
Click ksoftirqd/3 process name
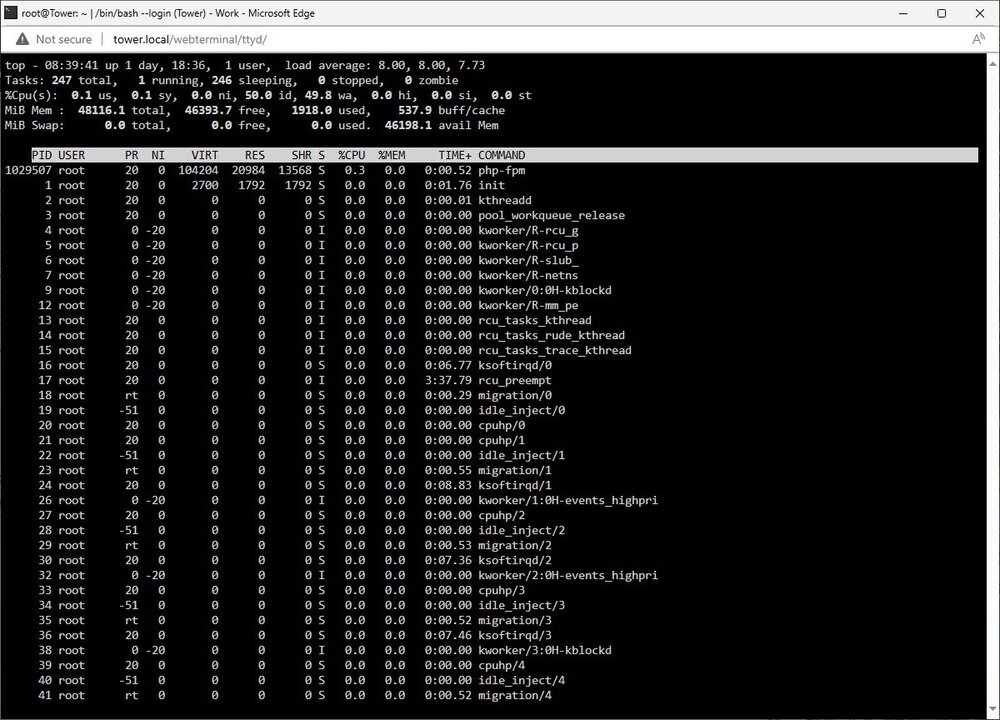(x=515, y=635)
